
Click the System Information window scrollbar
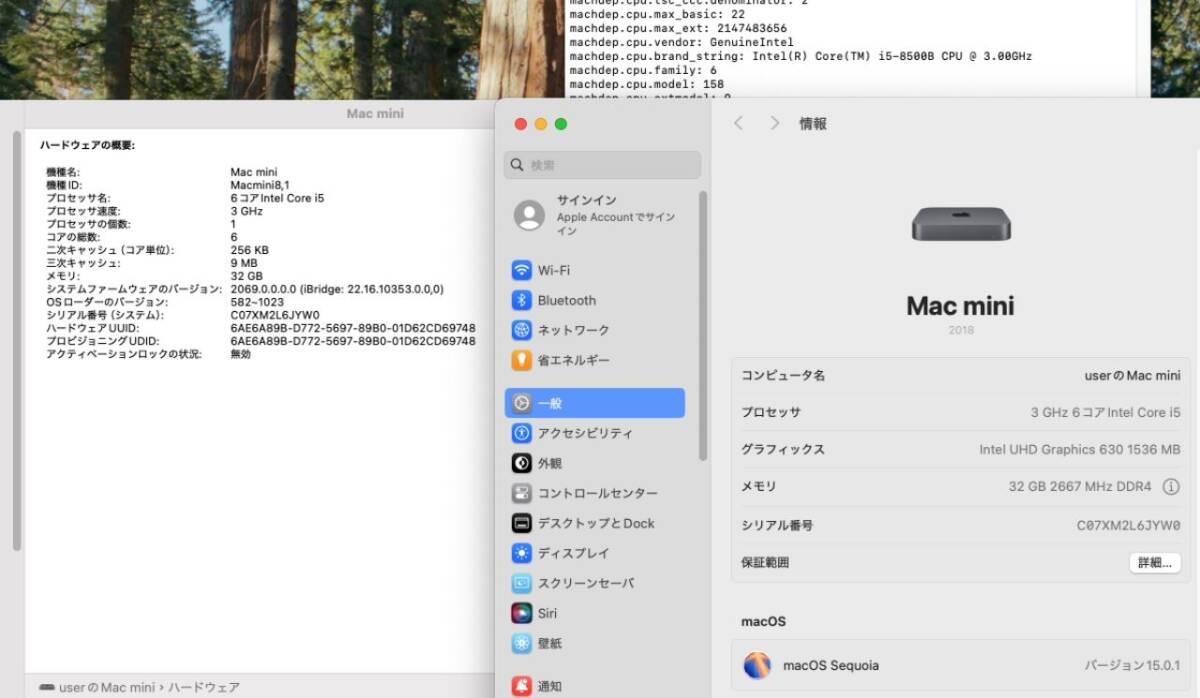click(16, 340)
